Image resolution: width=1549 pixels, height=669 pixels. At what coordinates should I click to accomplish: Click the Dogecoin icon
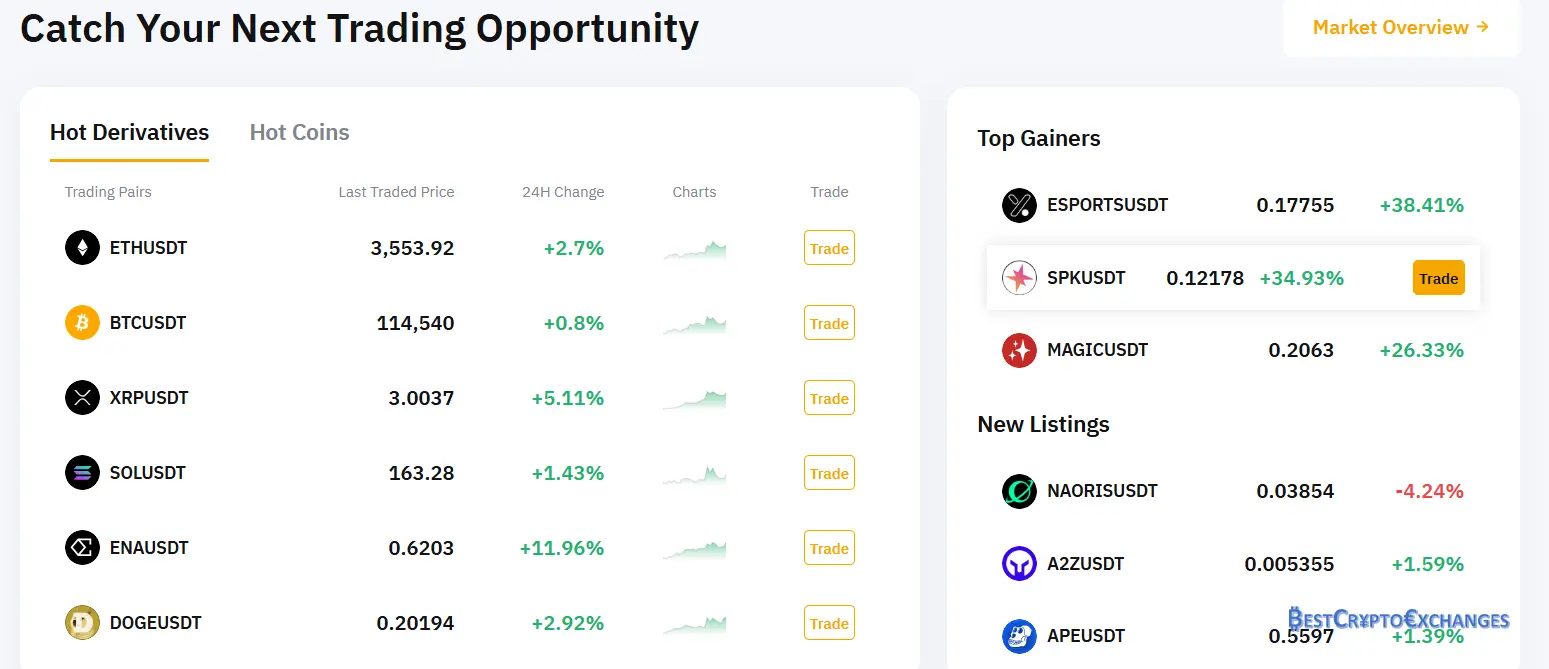82,623
